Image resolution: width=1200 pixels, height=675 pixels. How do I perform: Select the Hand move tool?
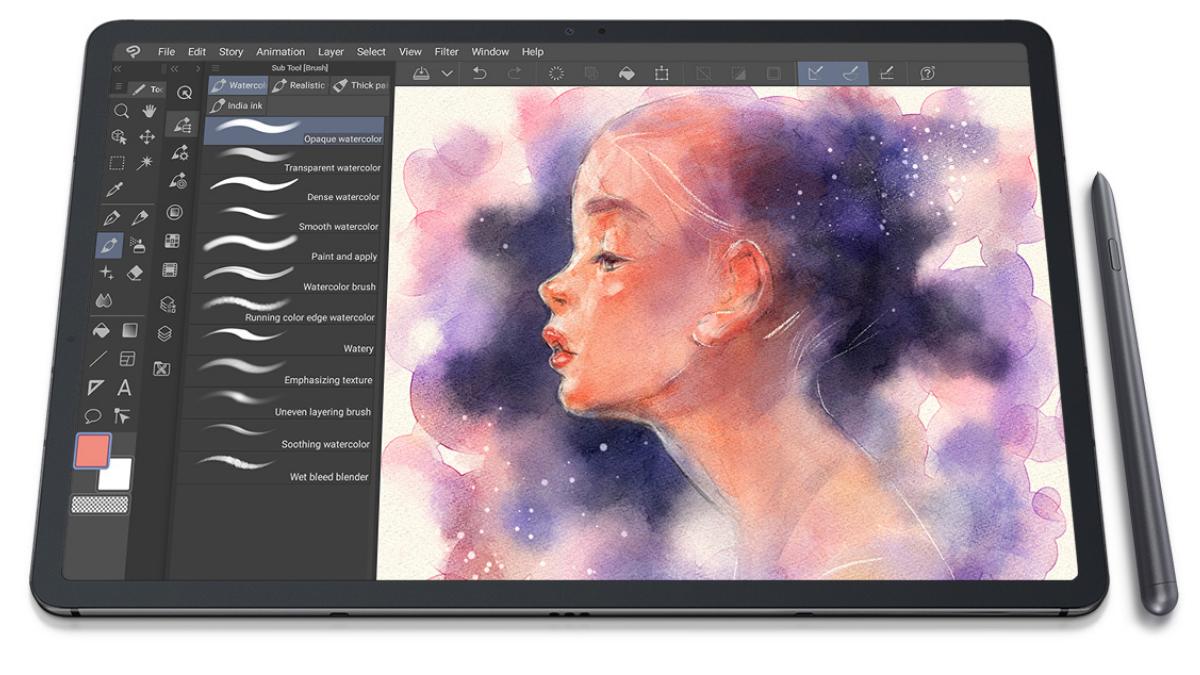click(149, 111)
